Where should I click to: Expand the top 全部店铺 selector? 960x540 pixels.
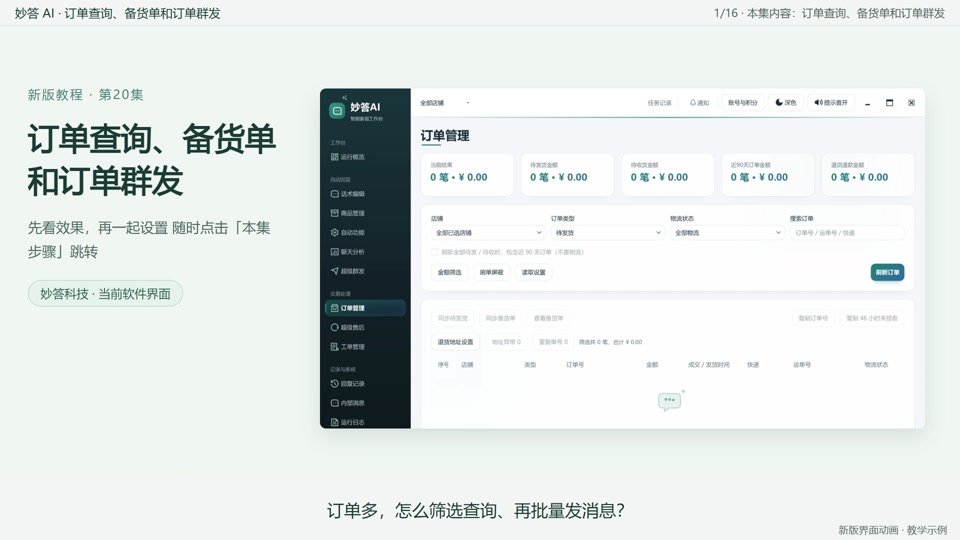pos(445,103)
